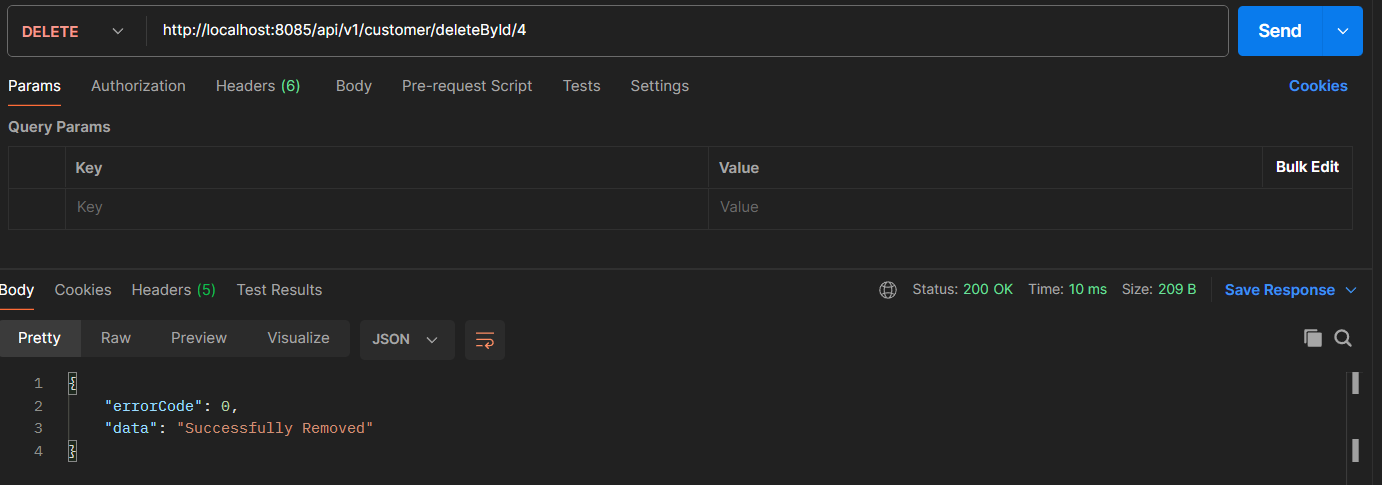Select the Raw response view
1382x485 pixels.
[116, 338]
